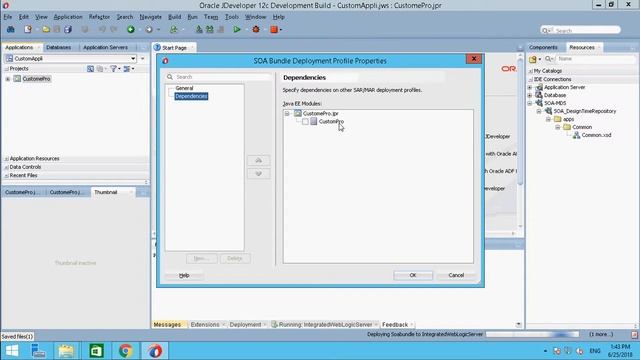
Task: Switch to the Extensions log tab
Action: pos(205,324)
